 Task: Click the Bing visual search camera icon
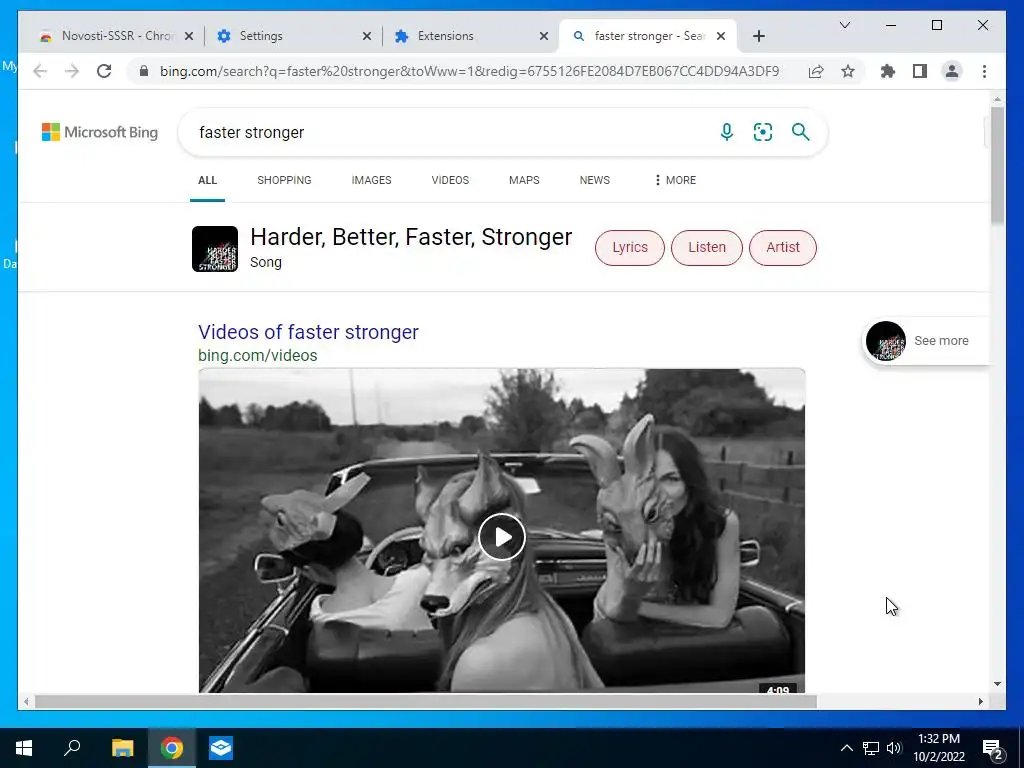click(763, 132)
